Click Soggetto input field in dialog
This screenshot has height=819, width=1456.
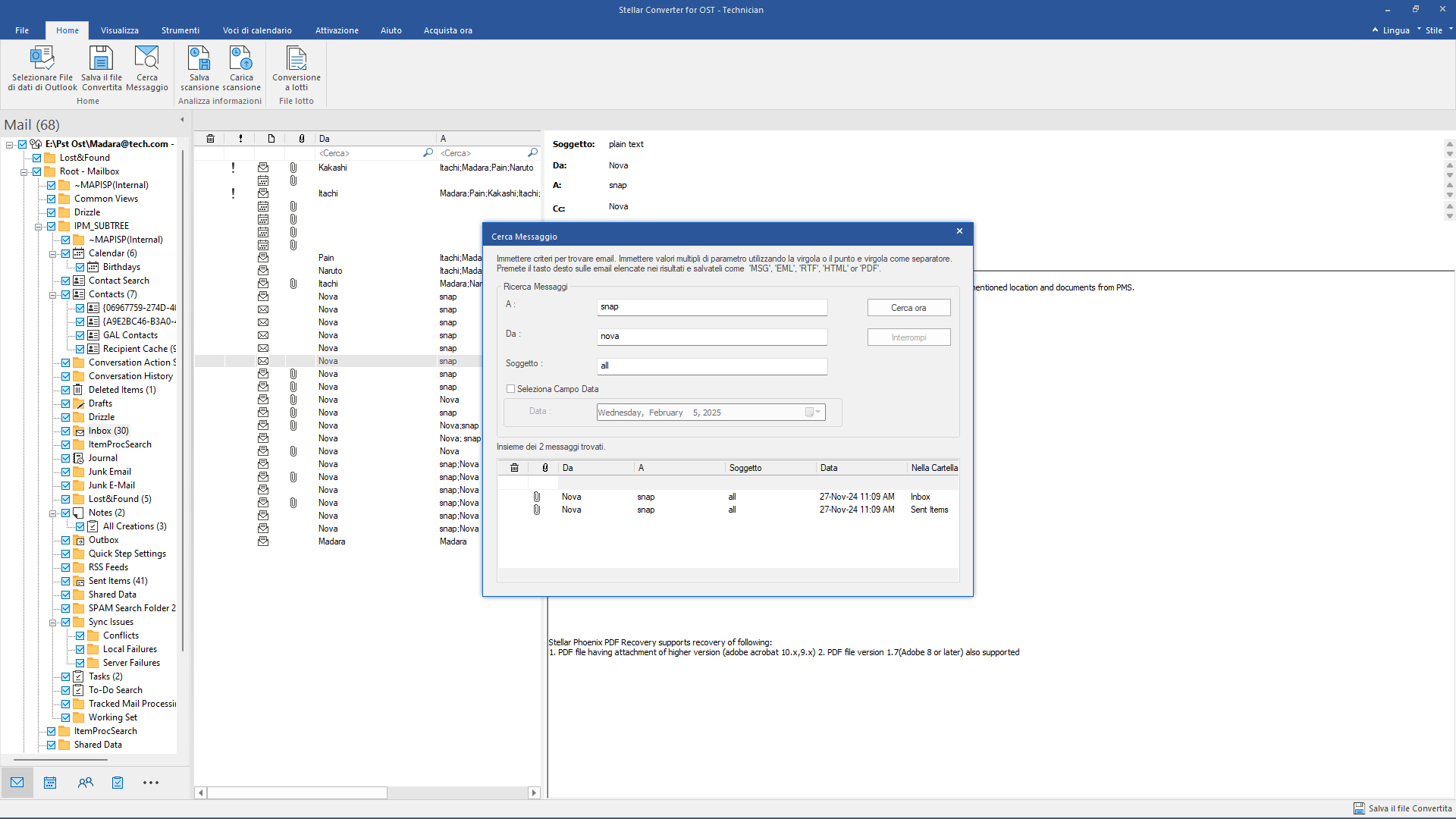pyautogui.click(x=712, y=366)
